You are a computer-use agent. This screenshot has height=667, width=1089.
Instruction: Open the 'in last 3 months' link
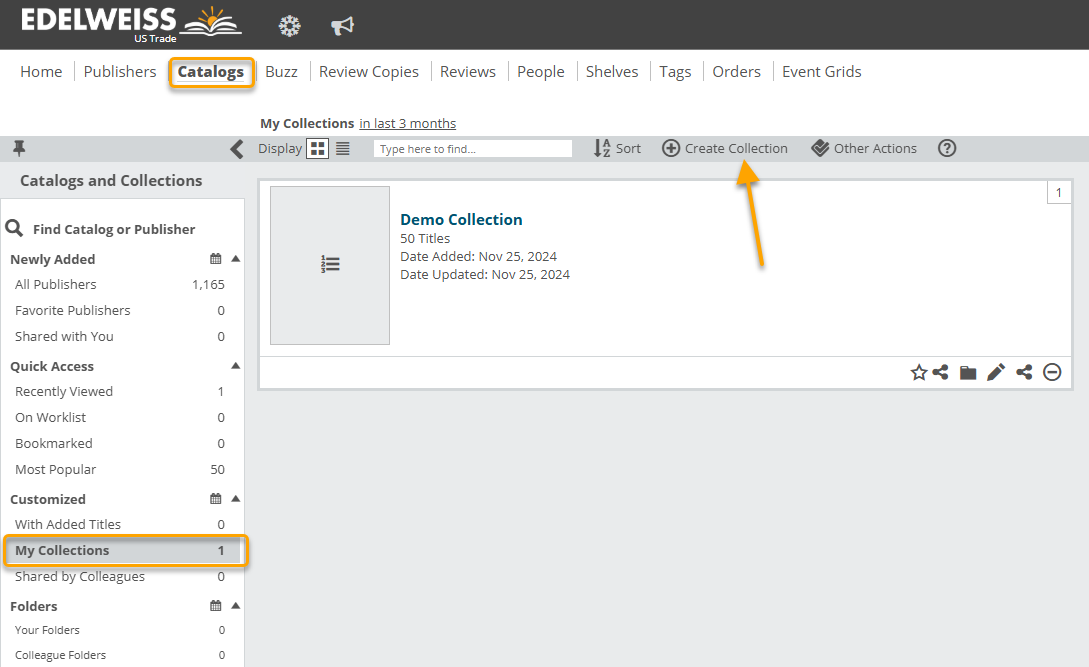[x=407, y=124]
